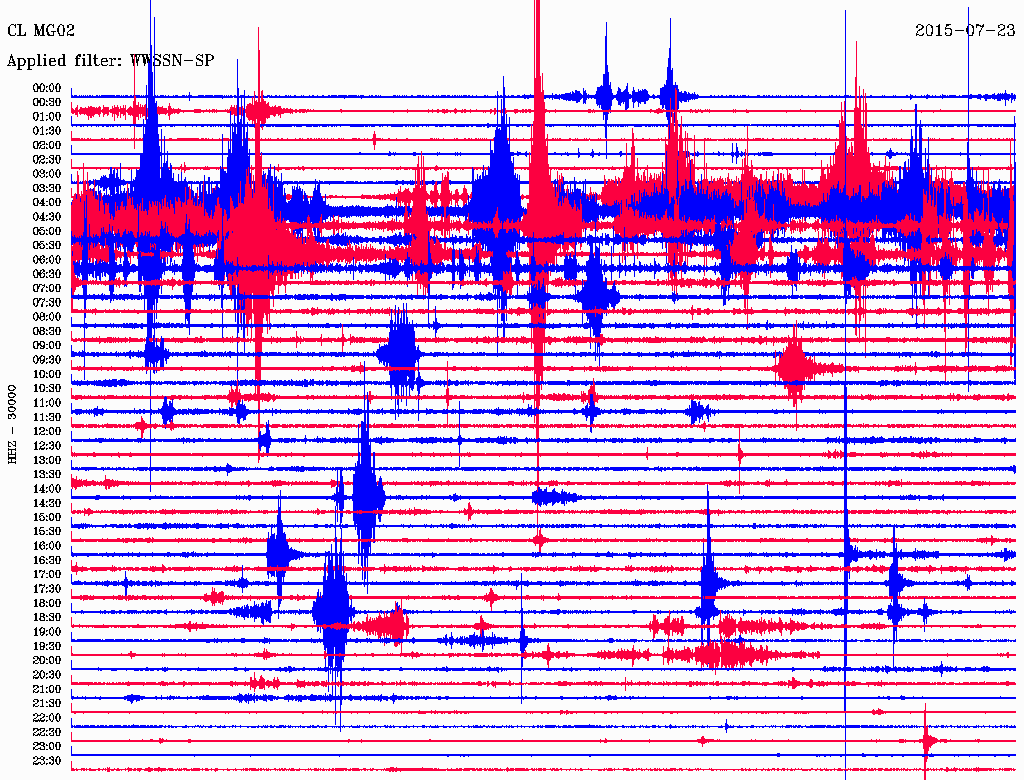Select the 05:30 time label
Viewport: 1024px width, 780px height.
[x=47, y=245]
